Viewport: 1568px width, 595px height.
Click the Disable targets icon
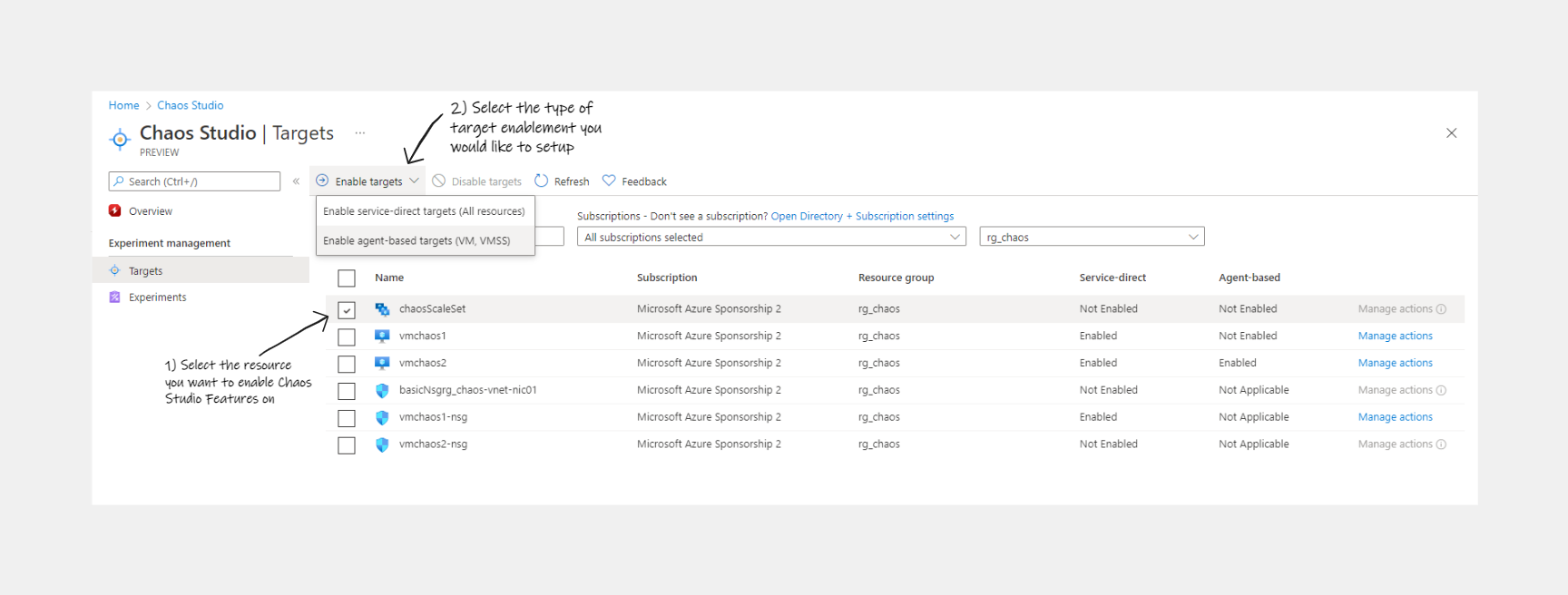pyautogui.click(x=439, y=180)
